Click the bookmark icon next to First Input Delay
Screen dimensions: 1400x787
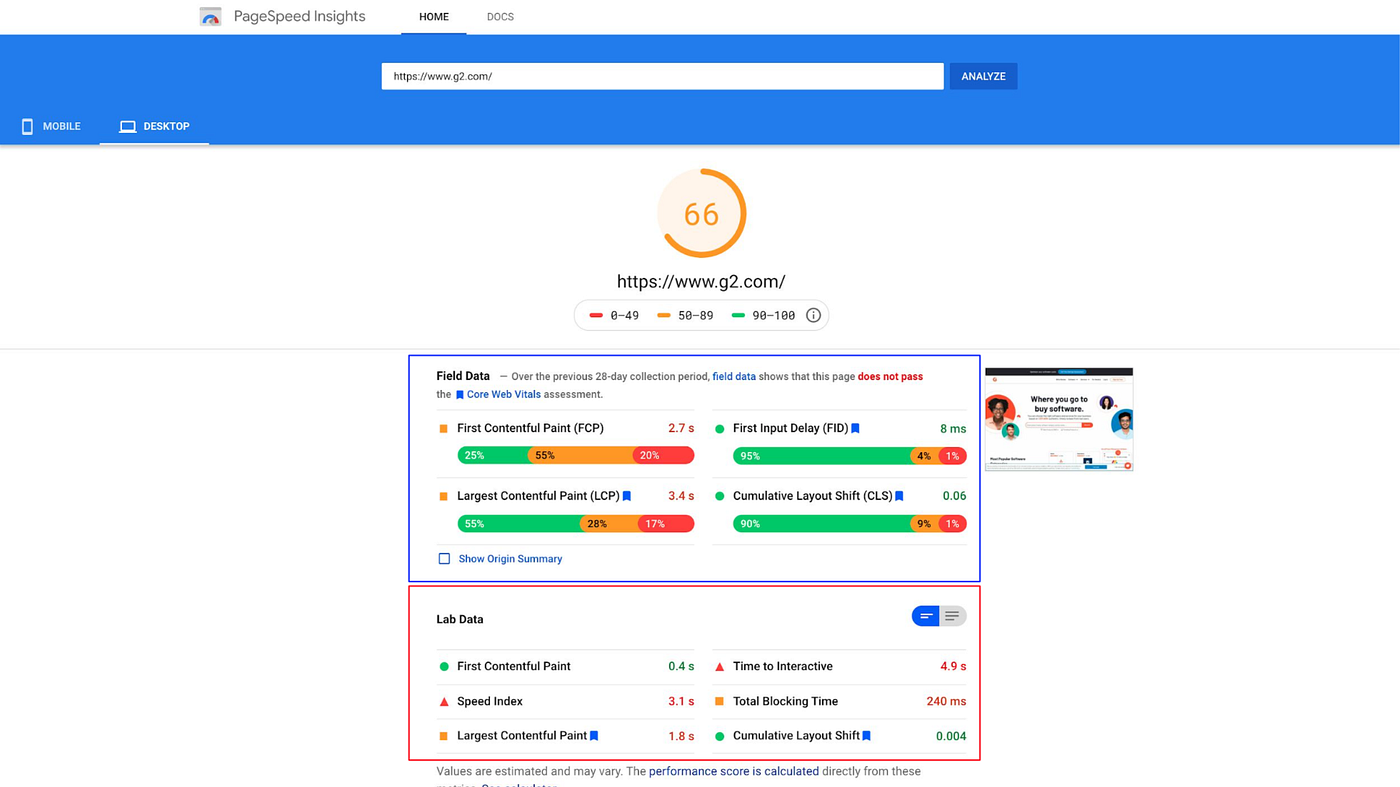pos(855,428)
